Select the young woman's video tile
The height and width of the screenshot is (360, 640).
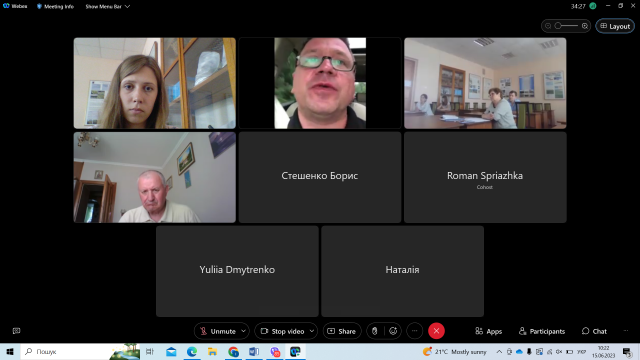(x=155, y=83)
